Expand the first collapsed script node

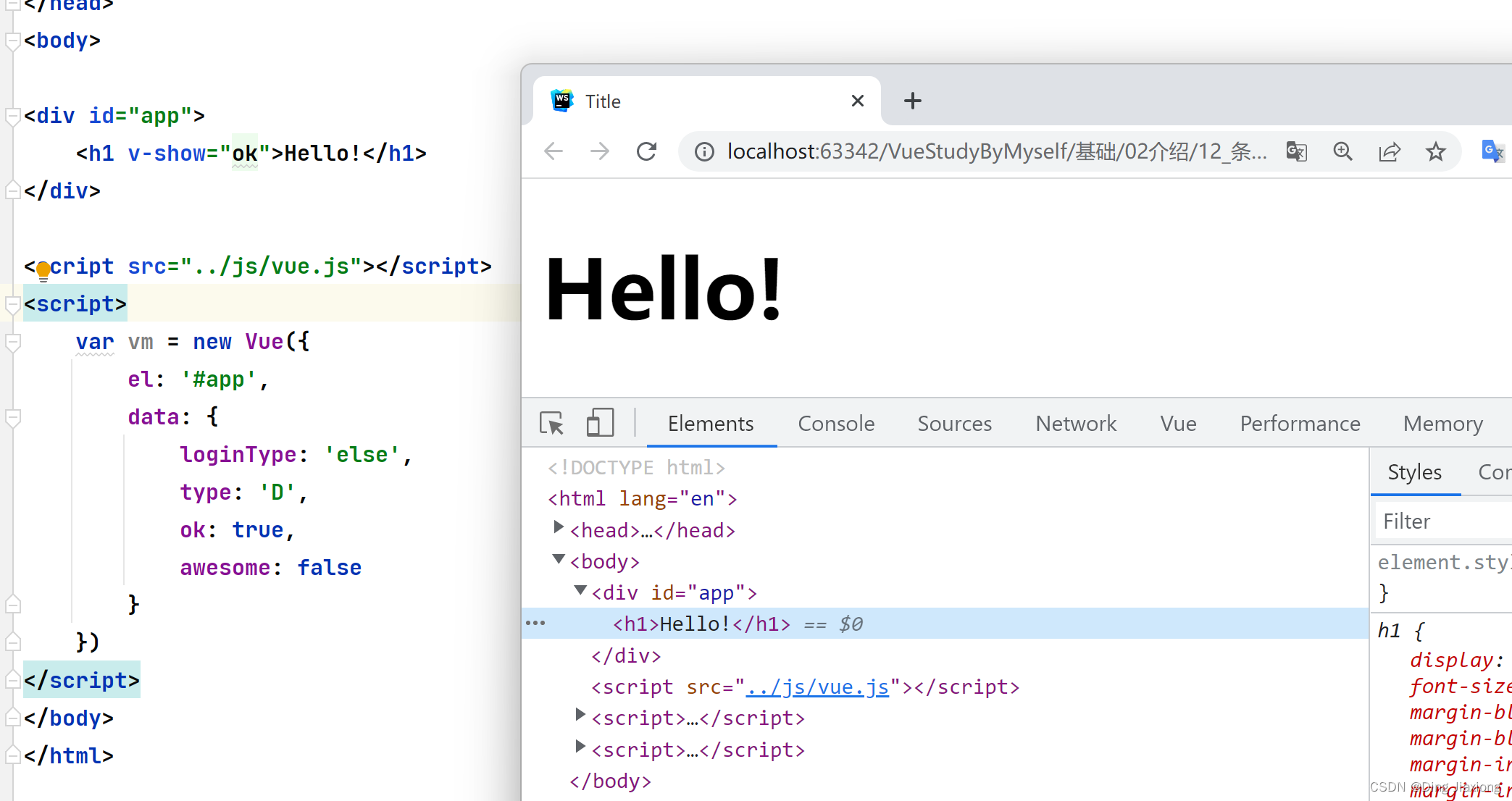point(580,715)
